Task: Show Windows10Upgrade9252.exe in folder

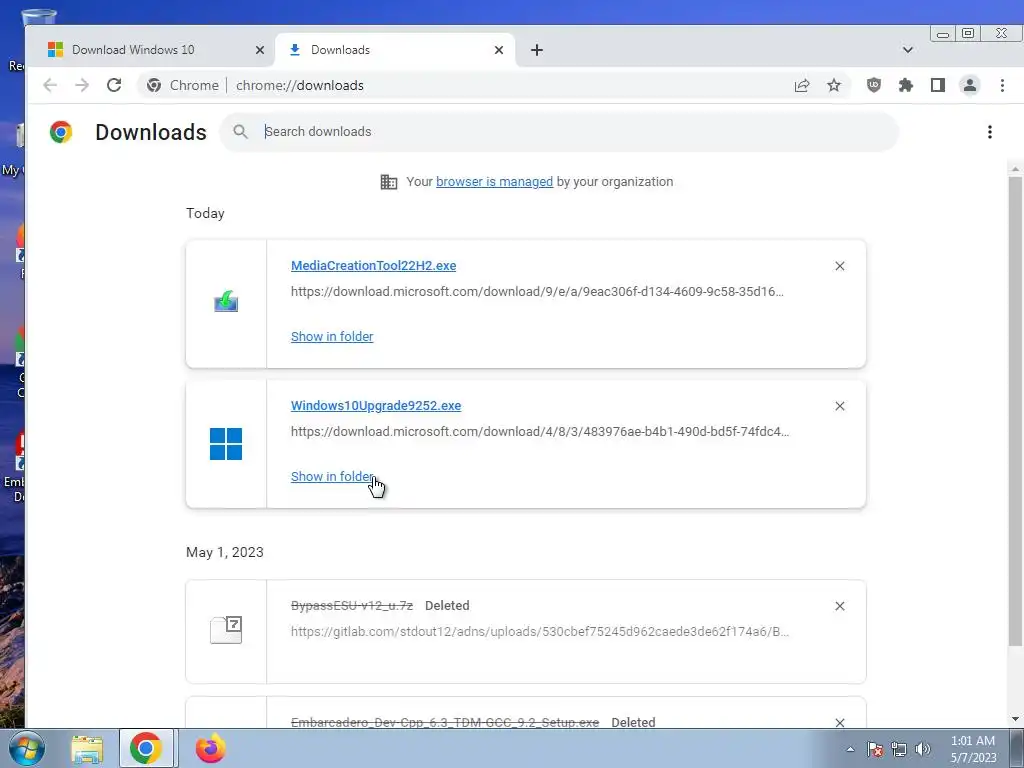Action: [332, 477]
